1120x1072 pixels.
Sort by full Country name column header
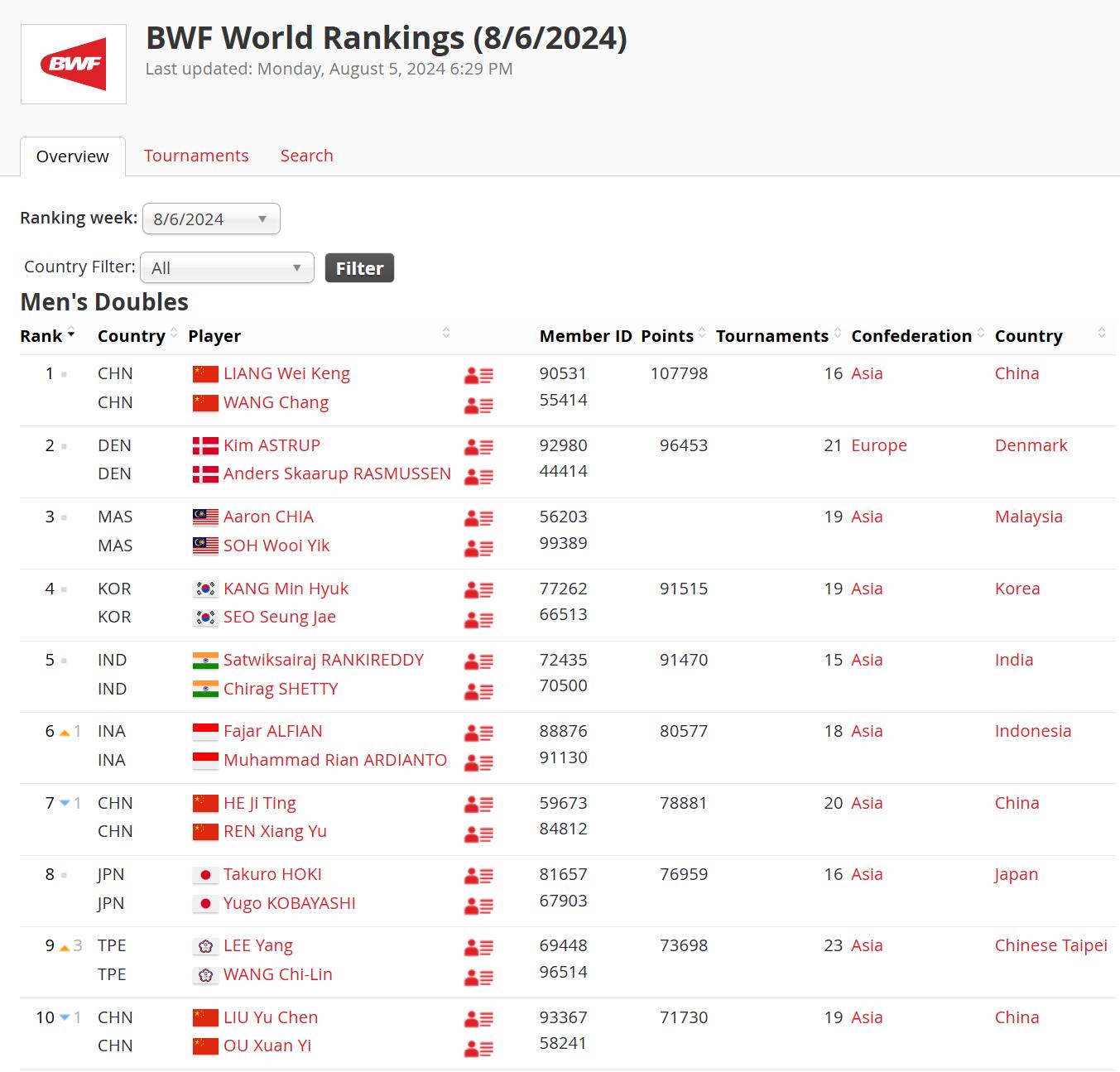coord(1050,336)
